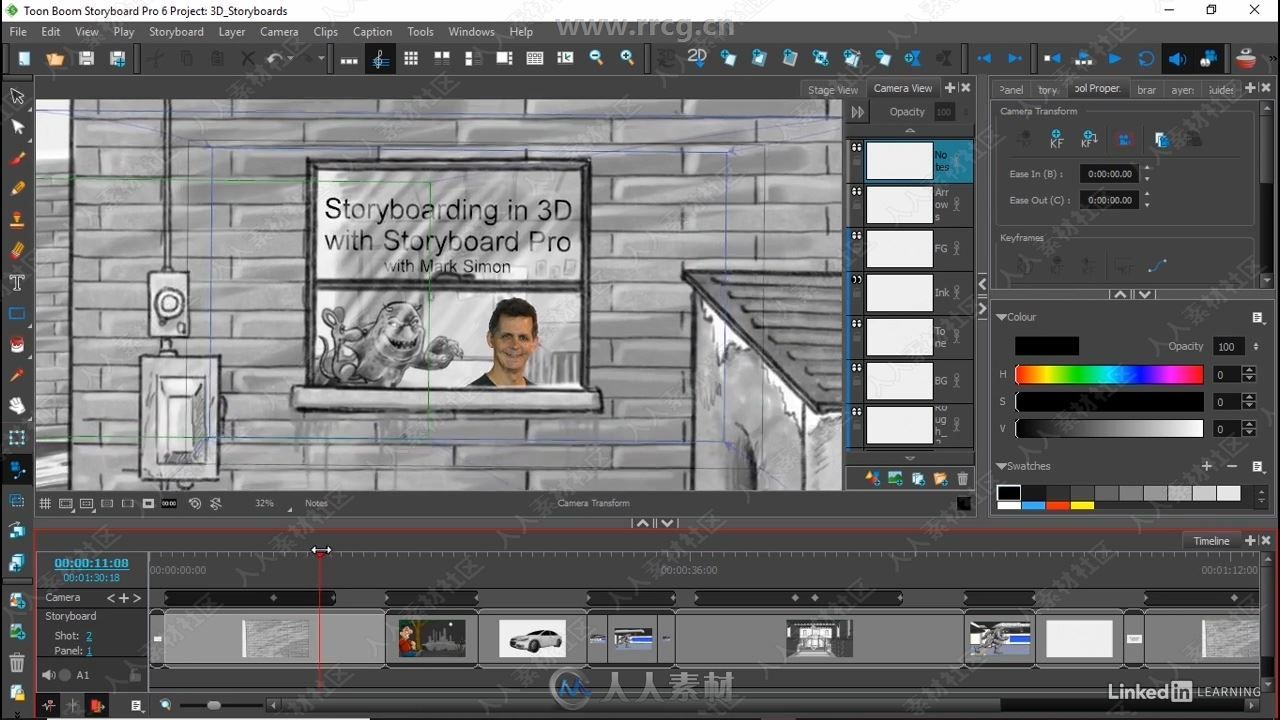Increase Hue value stepper
The width and height of the screenshot is (1280, 720).
coord(1249,371)
